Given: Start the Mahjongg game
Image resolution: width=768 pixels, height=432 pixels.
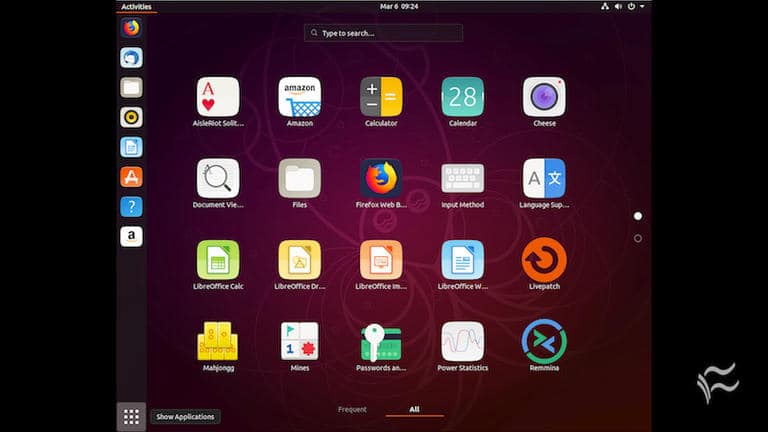Looking at the screenshot, I should (218, 341).
